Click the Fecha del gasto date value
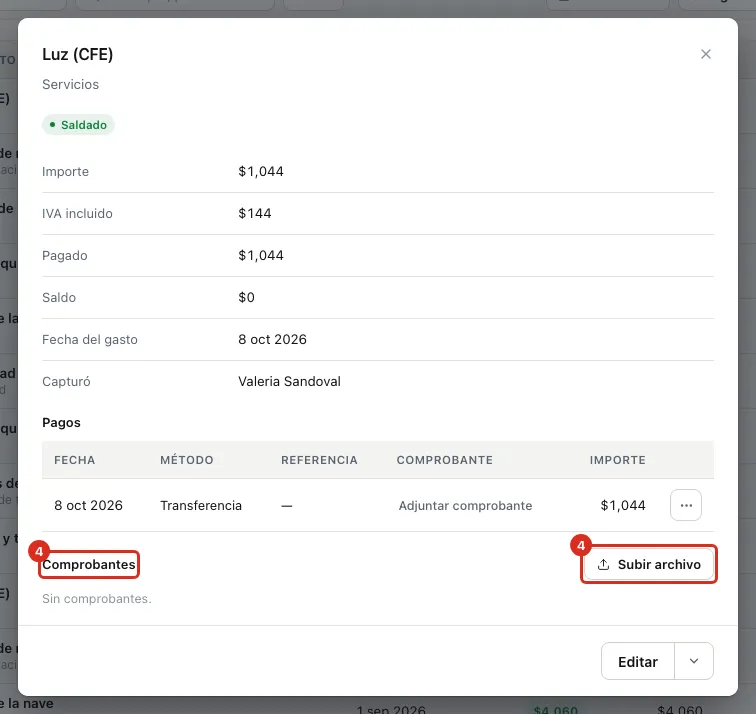The image size is (756, 714). (272, 339)
